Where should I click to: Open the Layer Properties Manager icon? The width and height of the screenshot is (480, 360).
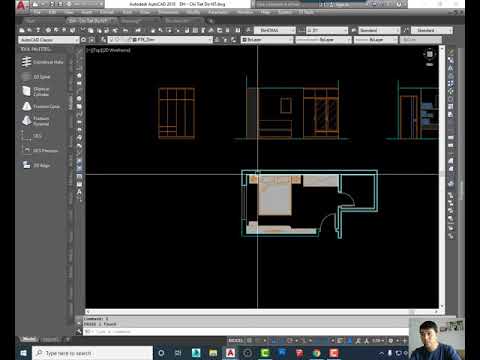pyautogui.click(x=103, y=40)
